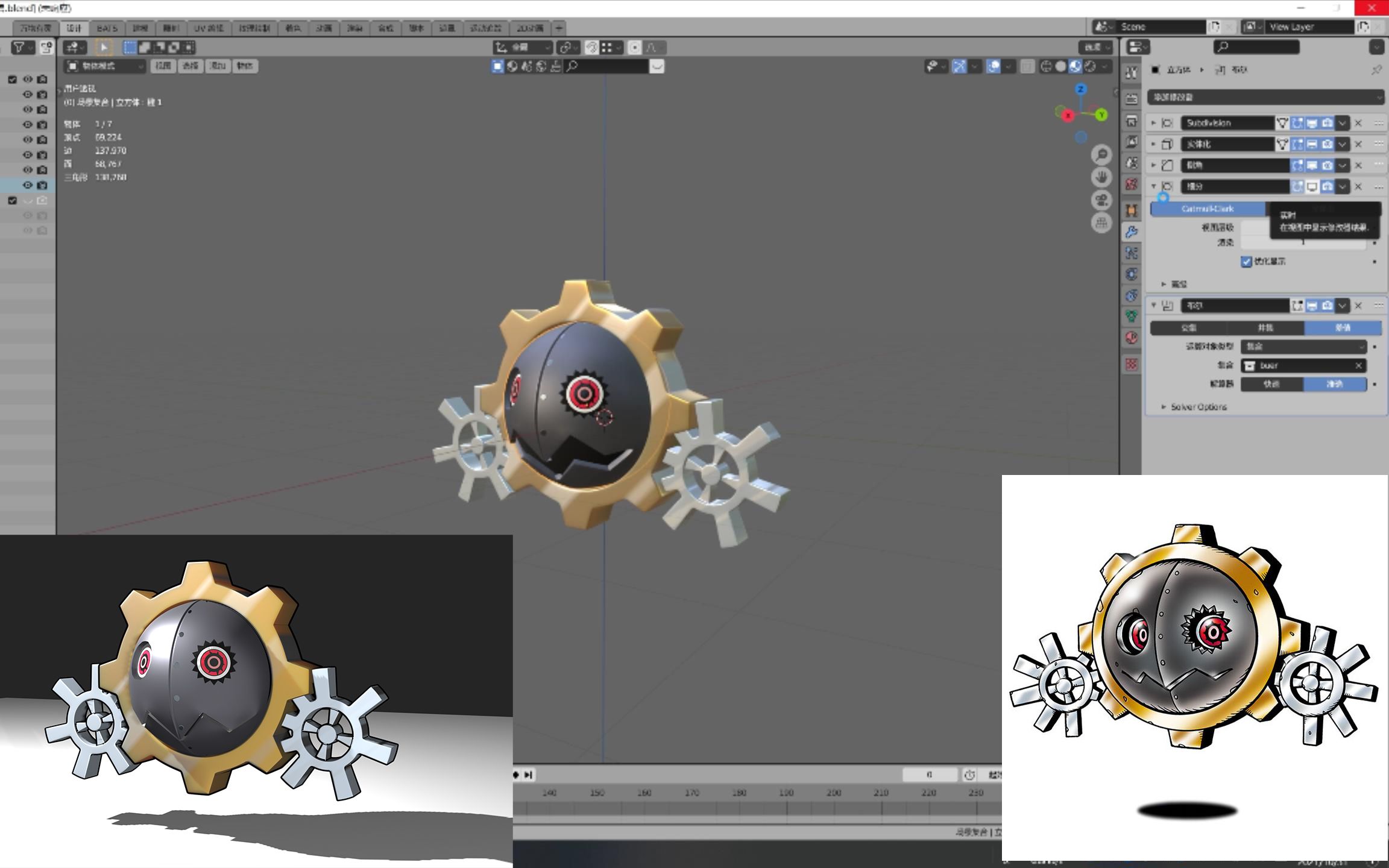
Task: Select the box-select tool icon
Action: [130, 47]
